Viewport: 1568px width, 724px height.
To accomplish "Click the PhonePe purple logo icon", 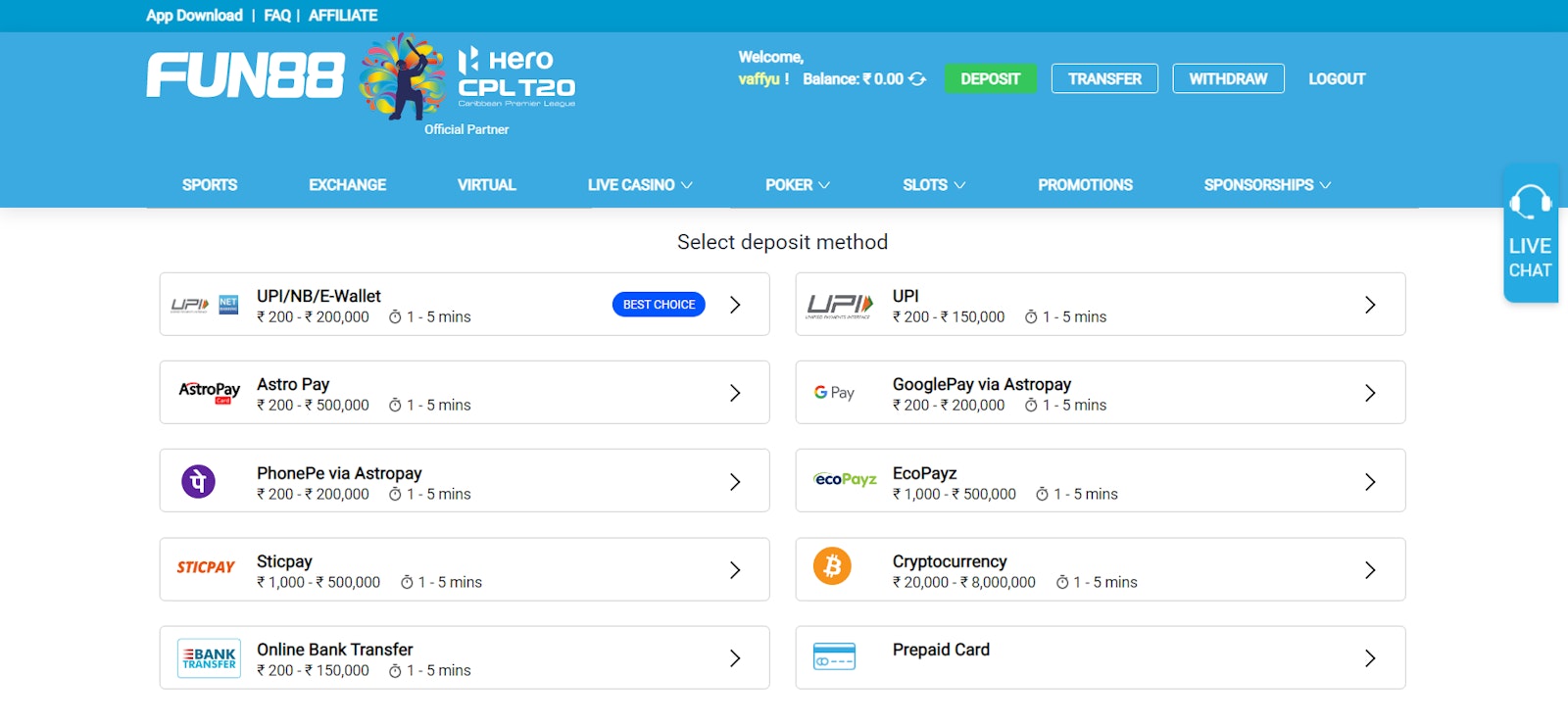I will (x=198, y=481).
